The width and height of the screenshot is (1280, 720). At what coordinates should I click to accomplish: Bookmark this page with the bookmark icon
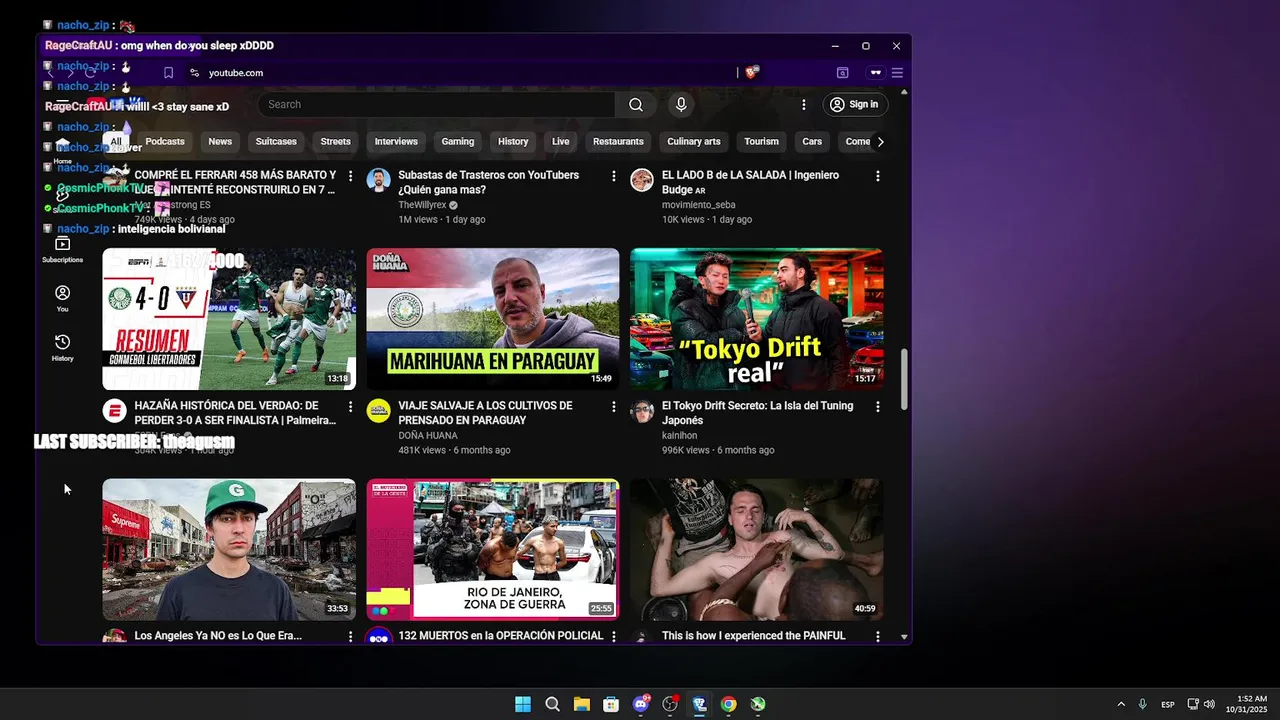168,73
